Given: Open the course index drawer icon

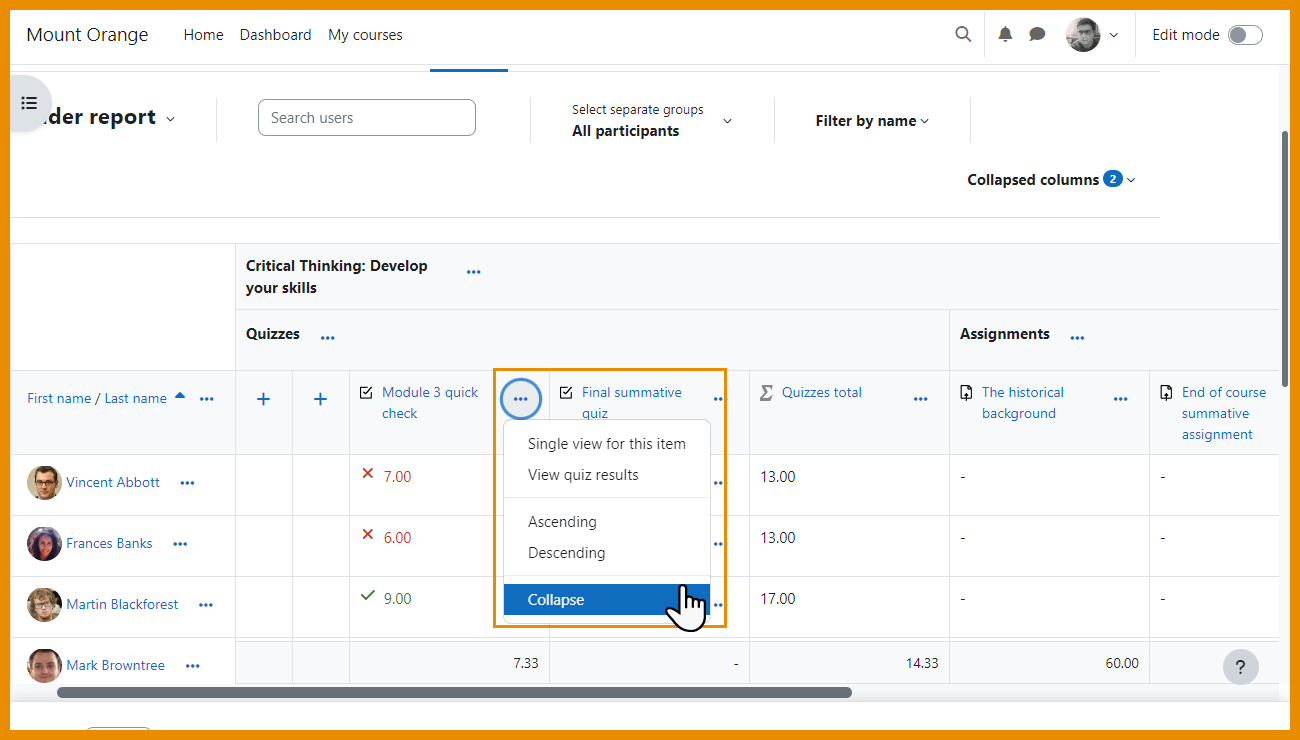Looking at the screenshot, I should tap(29, 103).
